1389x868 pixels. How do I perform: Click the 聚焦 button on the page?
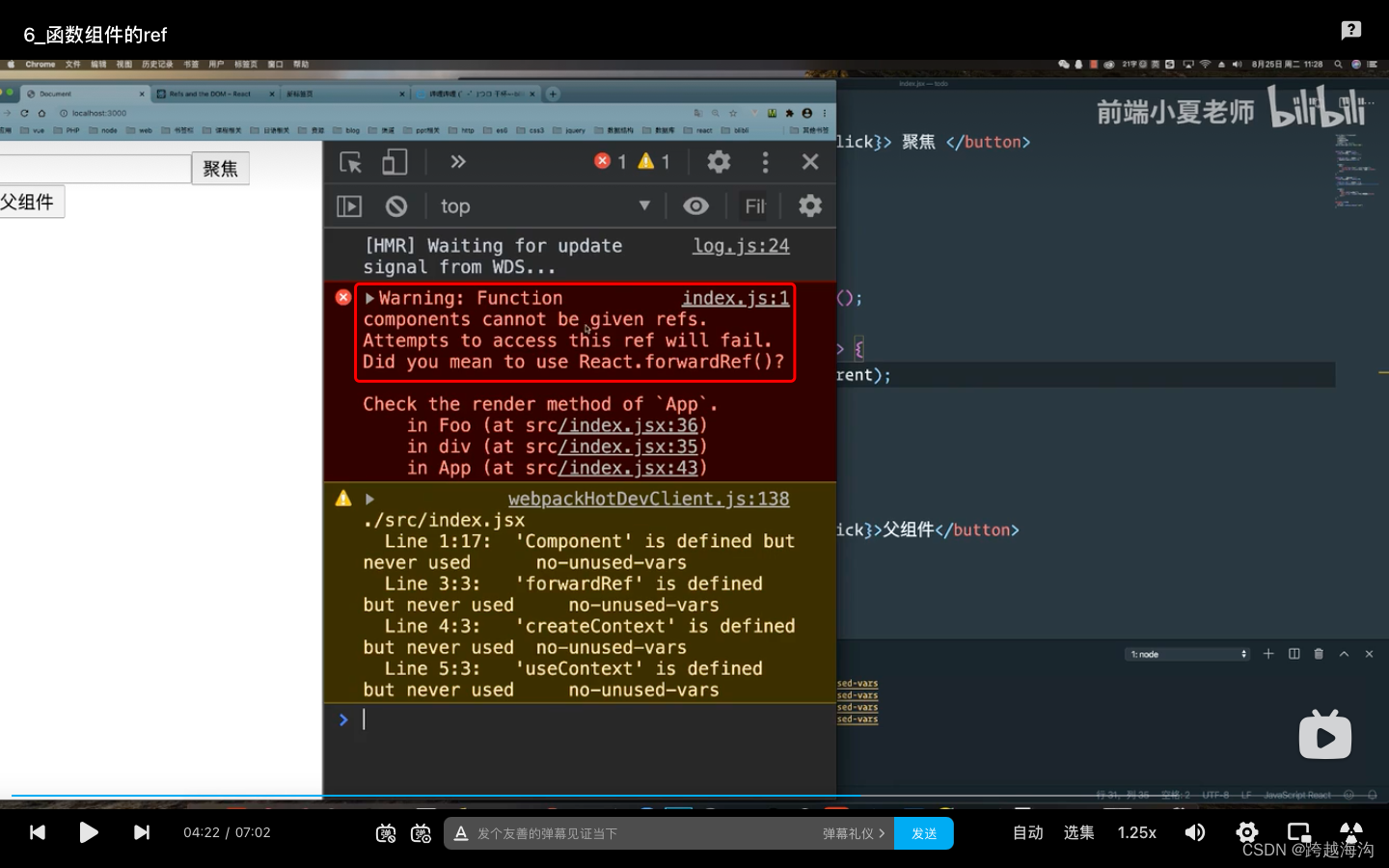220,169
